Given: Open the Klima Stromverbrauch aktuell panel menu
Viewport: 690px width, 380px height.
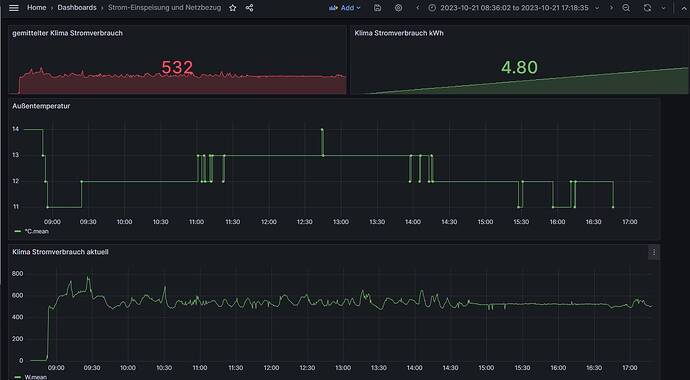Looking at the screenshot, I should pyautogui.click(x=653, y=252).
